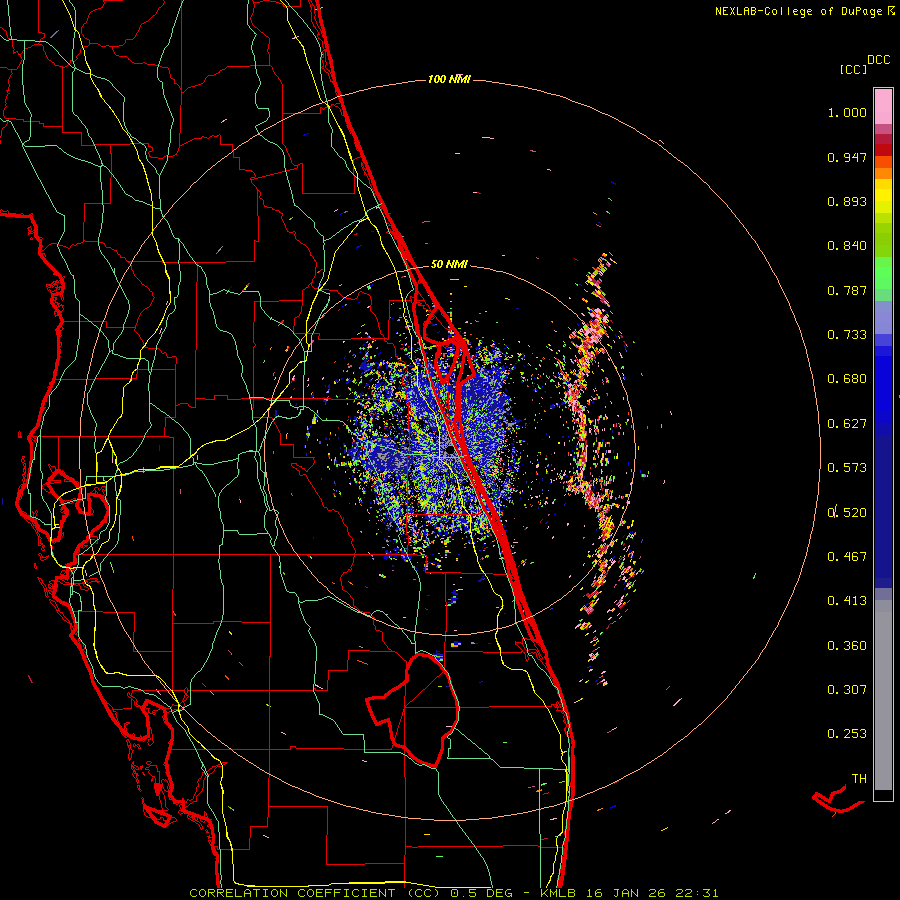The image size is (900, 900).
Task: Click the 0.5 DEG elevation text
Action: pyautogui.click(x=481, y=893)
